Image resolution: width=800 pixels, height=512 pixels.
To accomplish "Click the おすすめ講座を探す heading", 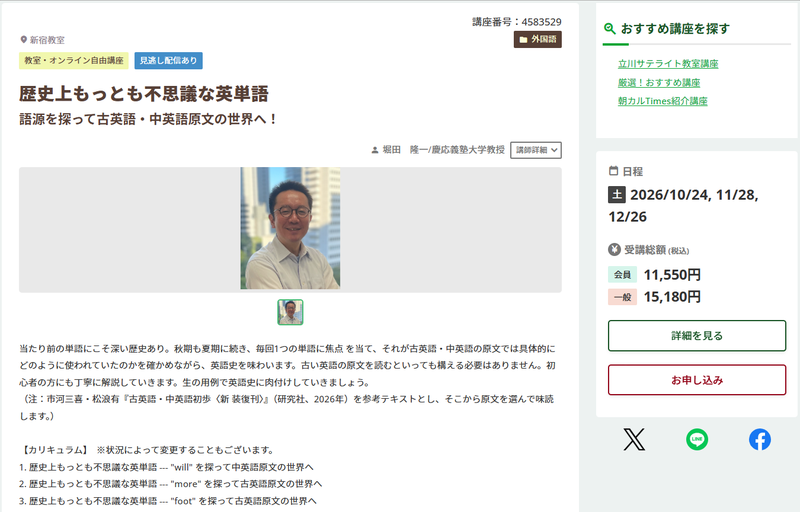I will click(x=675, y=29).
